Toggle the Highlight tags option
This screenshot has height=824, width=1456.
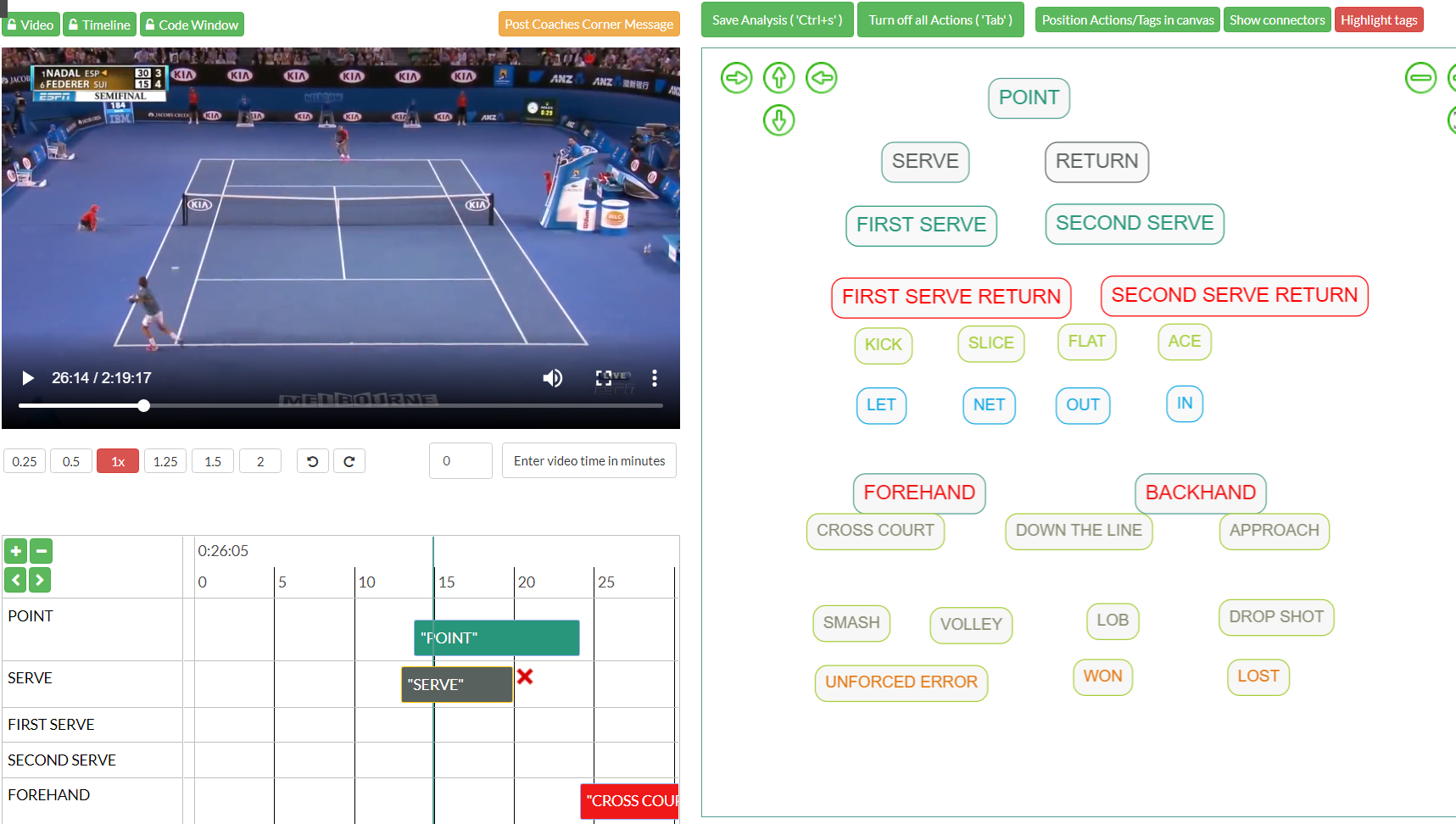click(1379, 19)
